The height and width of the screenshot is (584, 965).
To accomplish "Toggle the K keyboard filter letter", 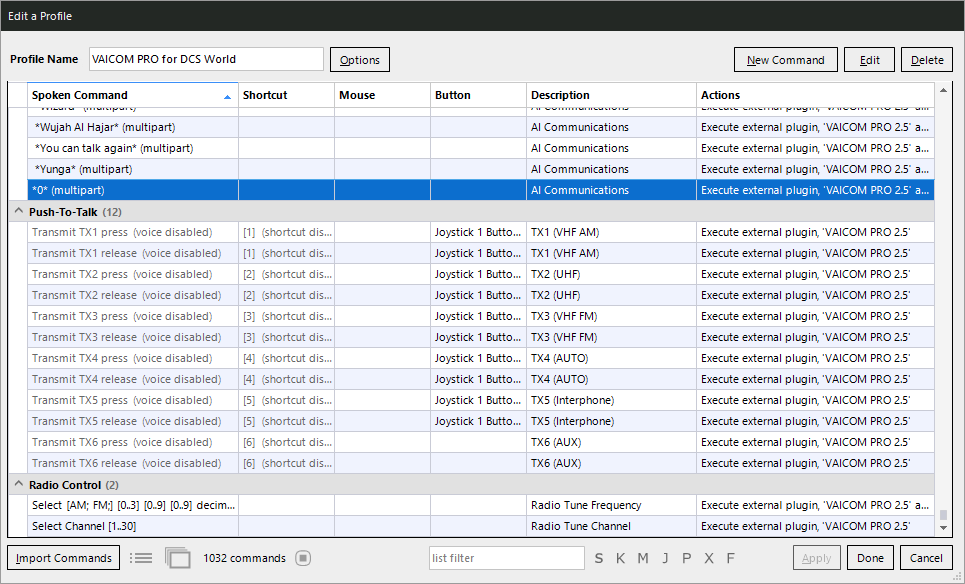I will pos(620,558).
